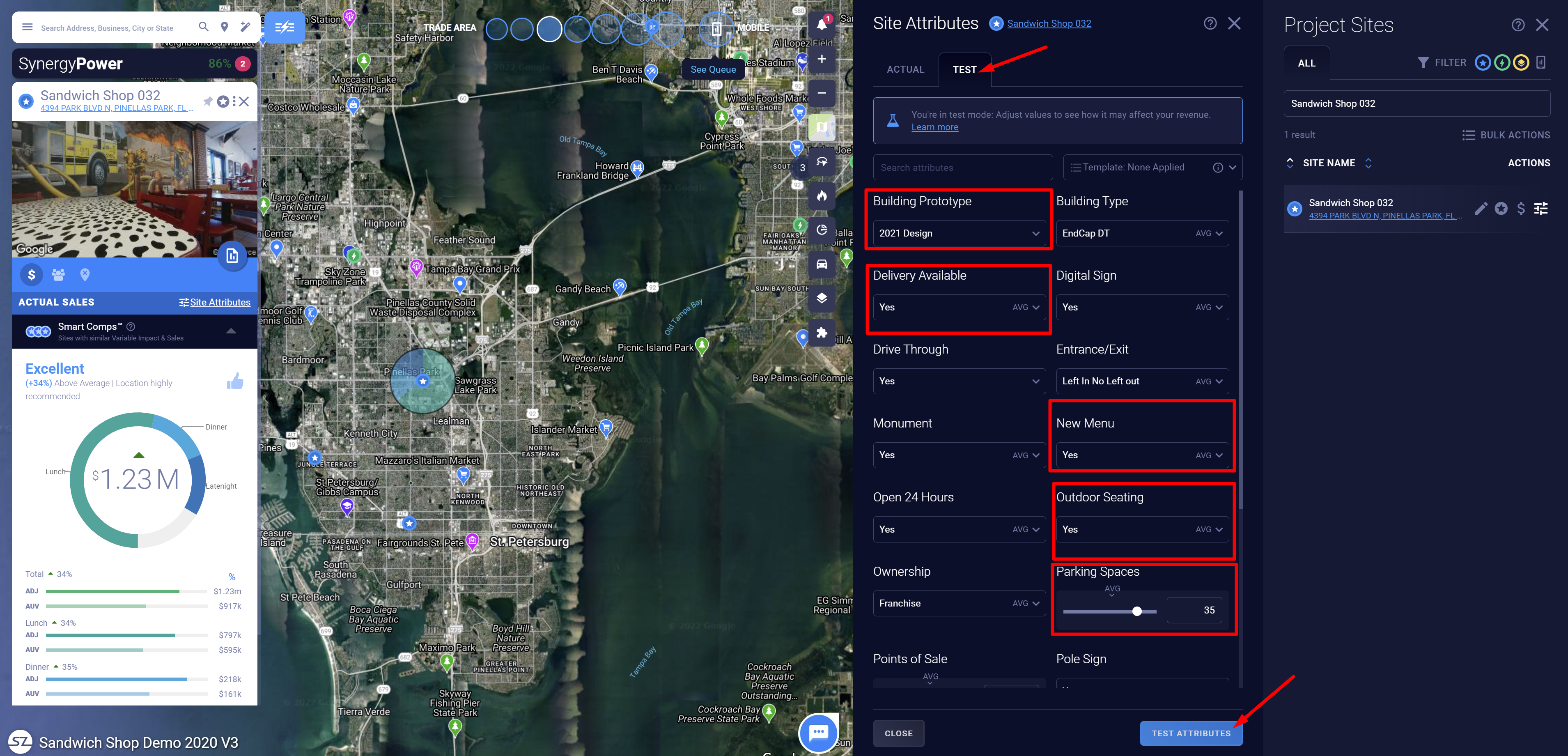The width and height of the screenshot is (1568, 756).
Task: Collapse the Smart Comps section
Action: pos(231,331)
